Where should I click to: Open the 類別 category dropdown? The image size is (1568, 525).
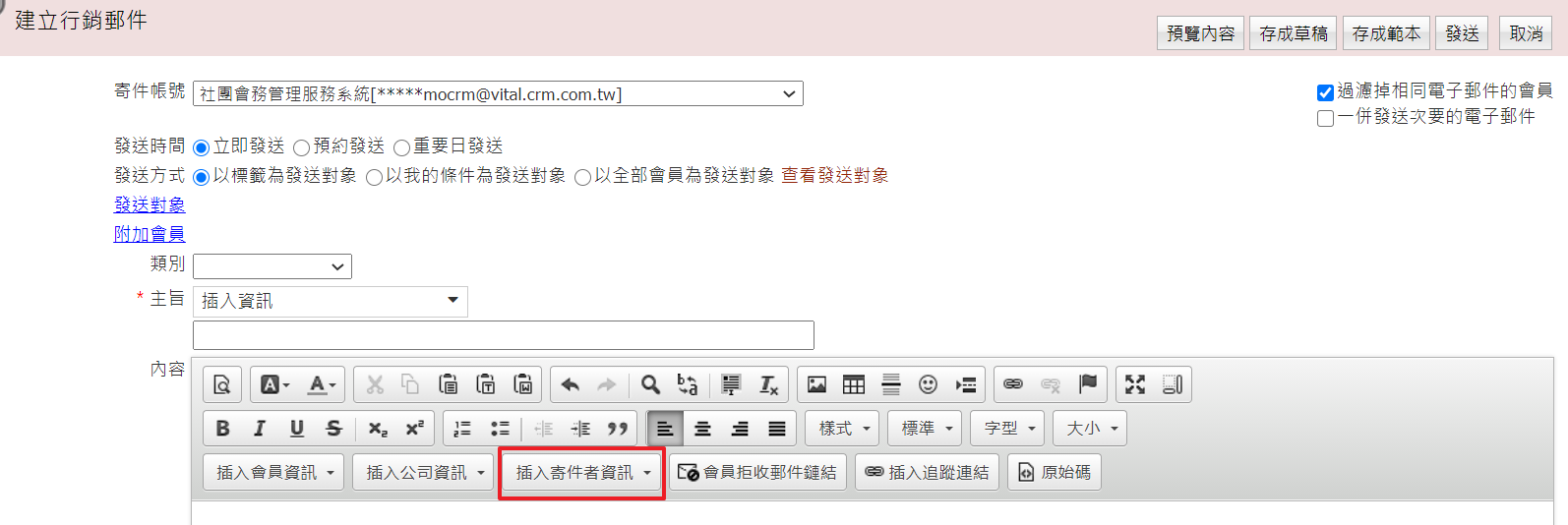coord(272,266)
